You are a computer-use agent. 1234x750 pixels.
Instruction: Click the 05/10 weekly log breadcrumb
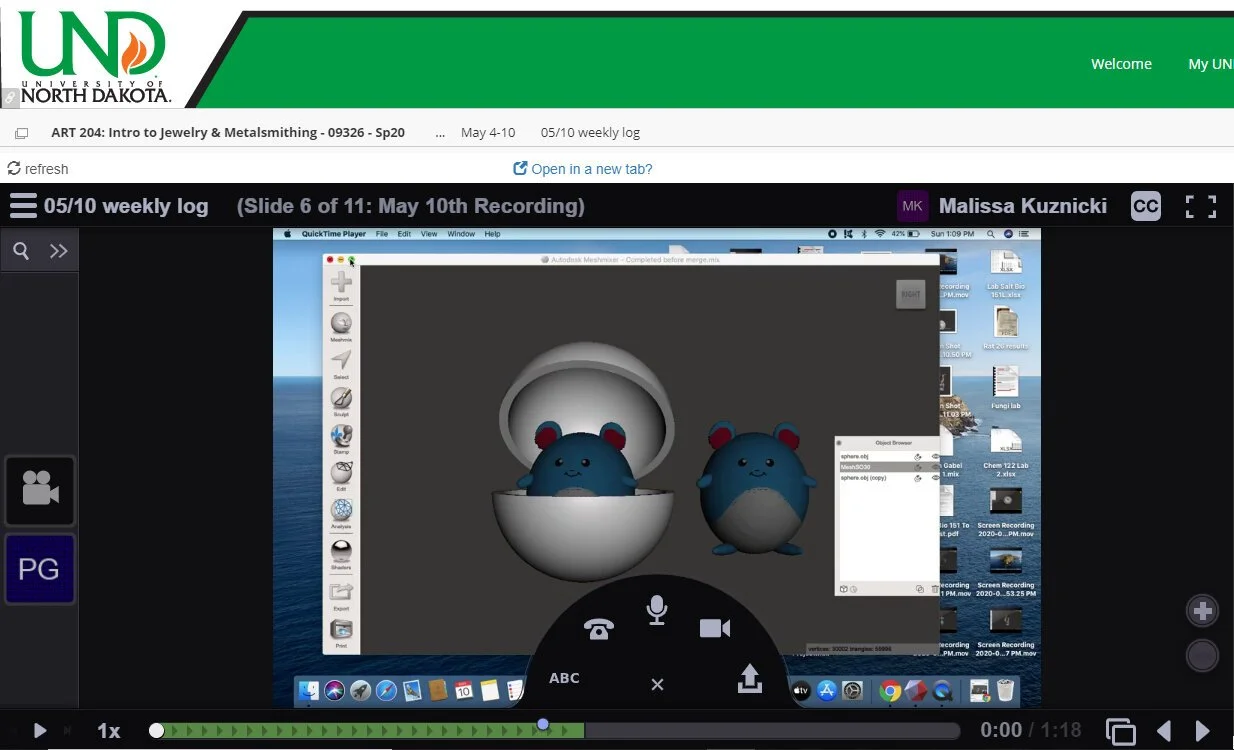point(590,132)
